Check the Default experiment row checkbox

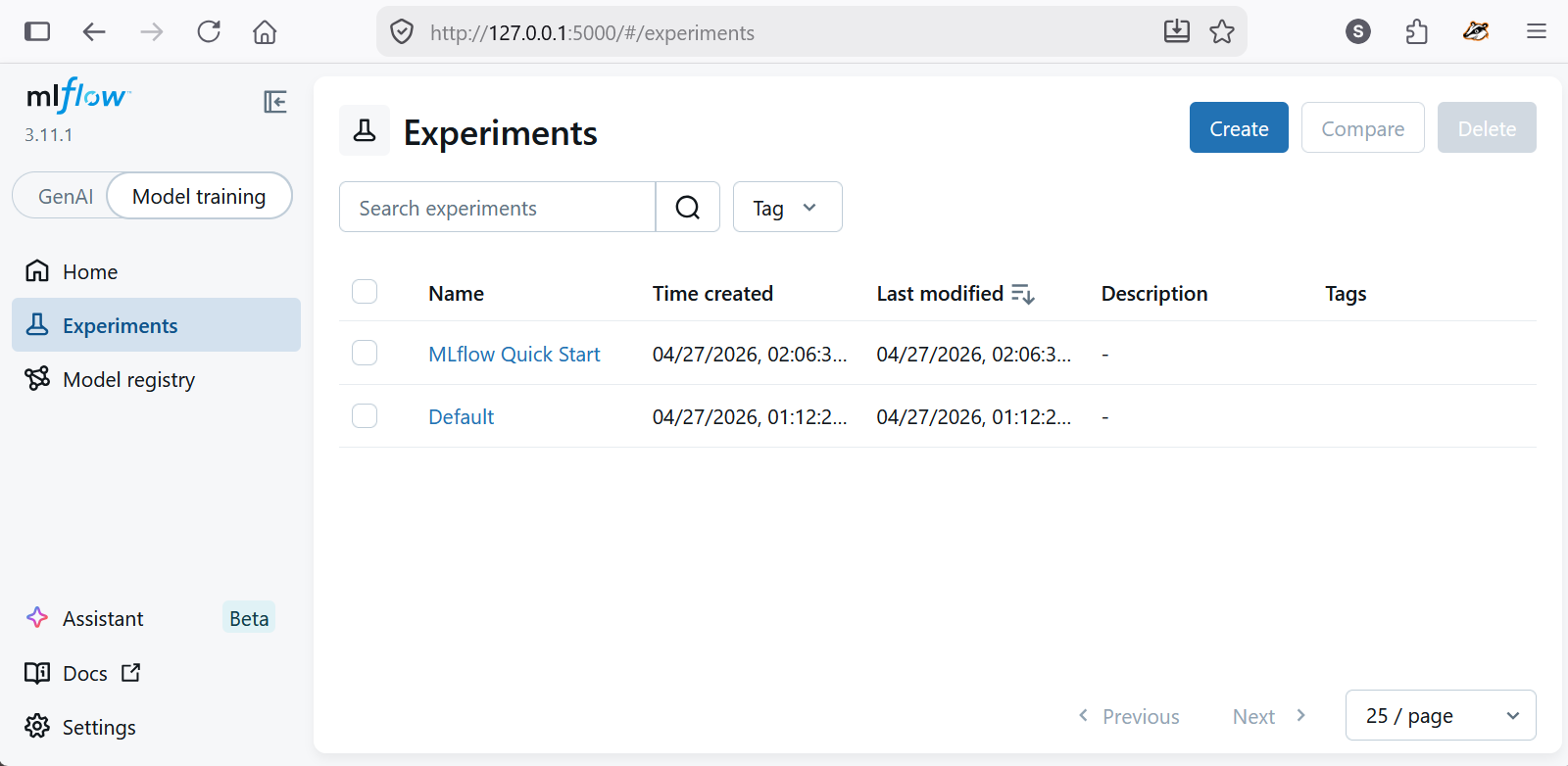pos(365,415)
